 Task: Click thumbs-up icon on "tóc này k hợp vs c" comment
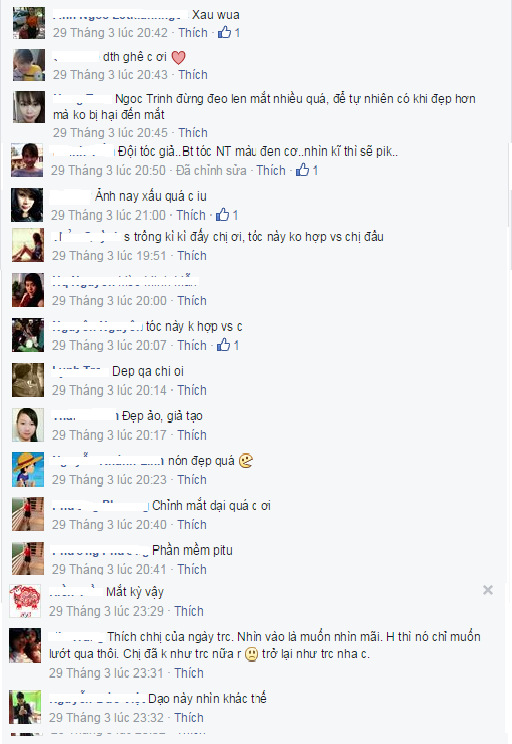(223, 345)
